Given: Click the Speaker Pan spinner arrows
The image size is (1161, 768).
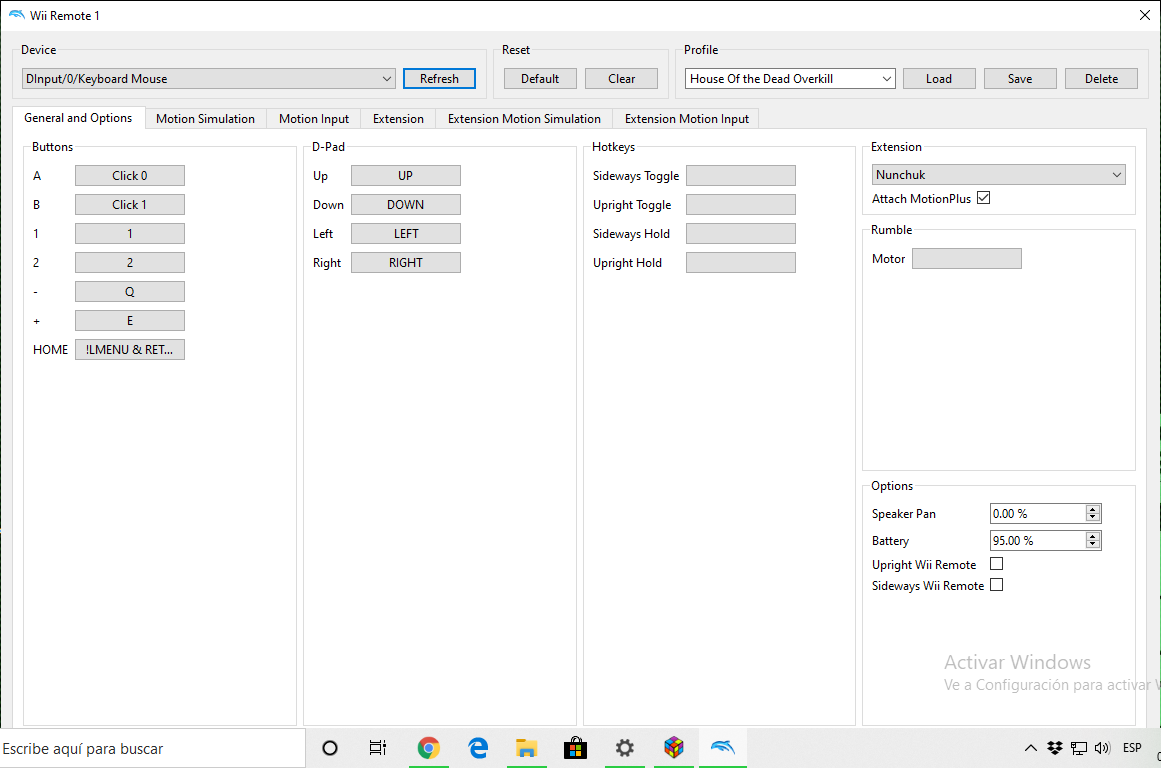Looking at the screenshot, I should click(1092, 513).
